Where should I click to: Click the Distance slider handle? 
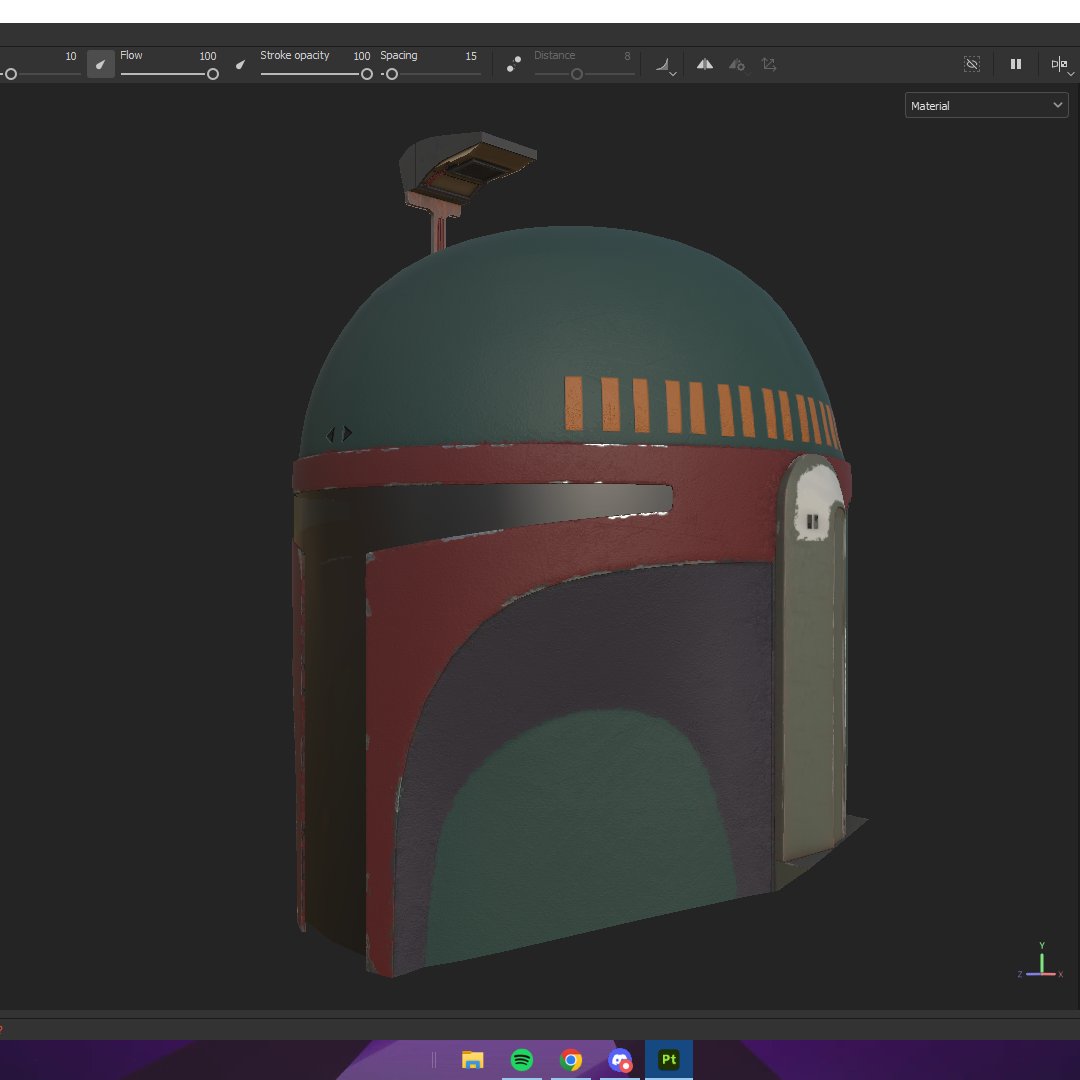coord(577,74)
